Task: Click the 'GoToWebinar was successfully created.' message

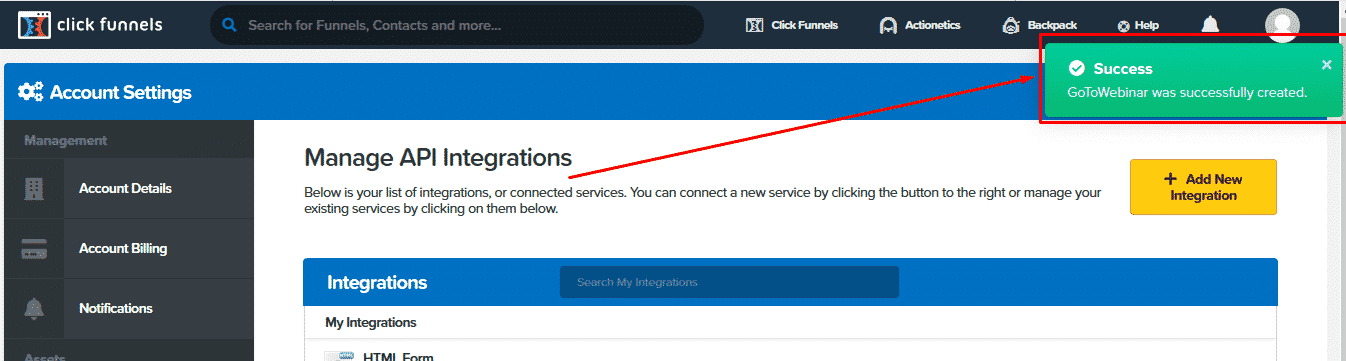Action: point(1187,92)
